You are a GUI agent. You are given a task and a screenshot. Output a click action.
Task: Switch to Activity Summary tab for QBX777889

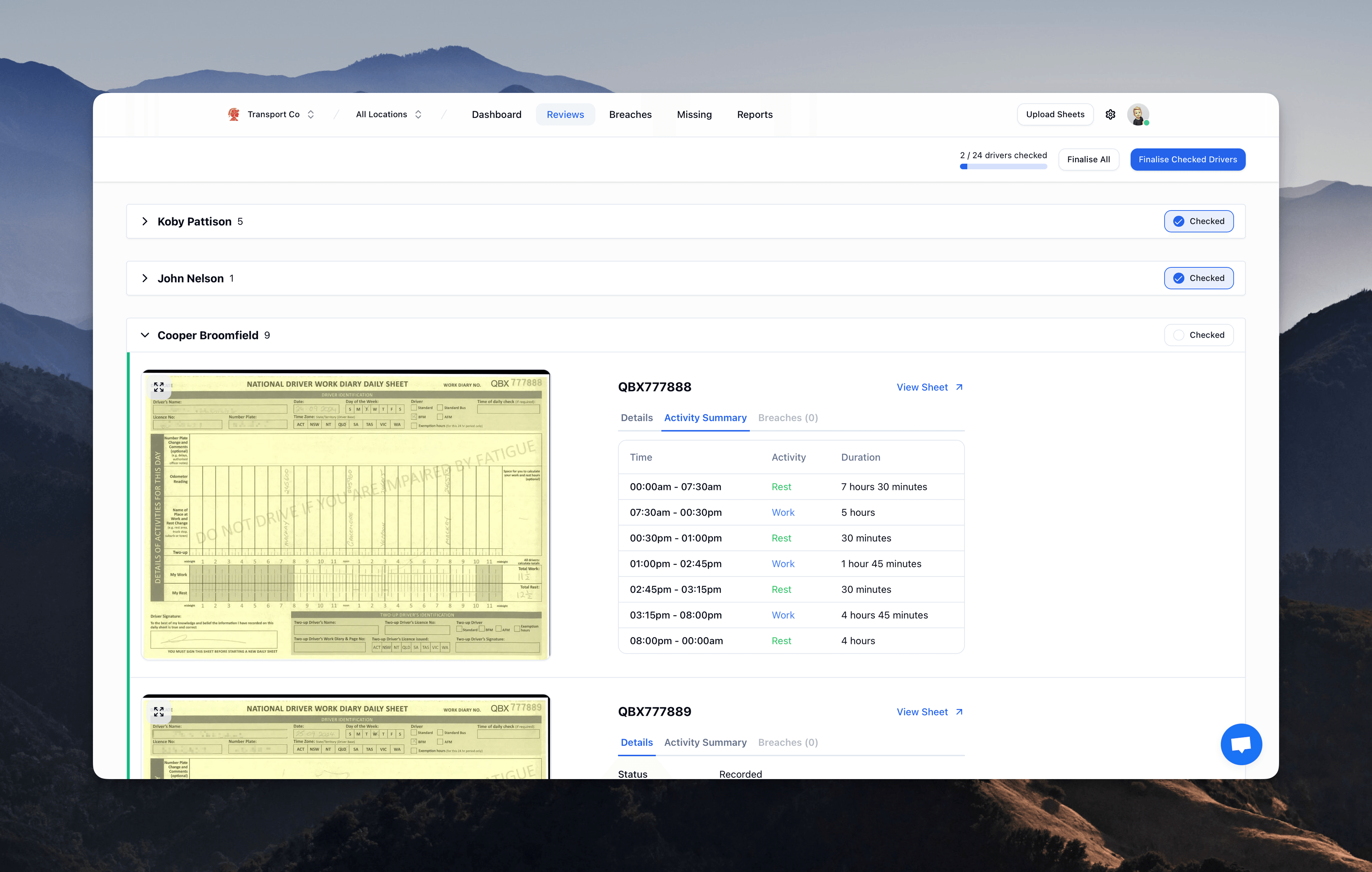coord(705,743)
